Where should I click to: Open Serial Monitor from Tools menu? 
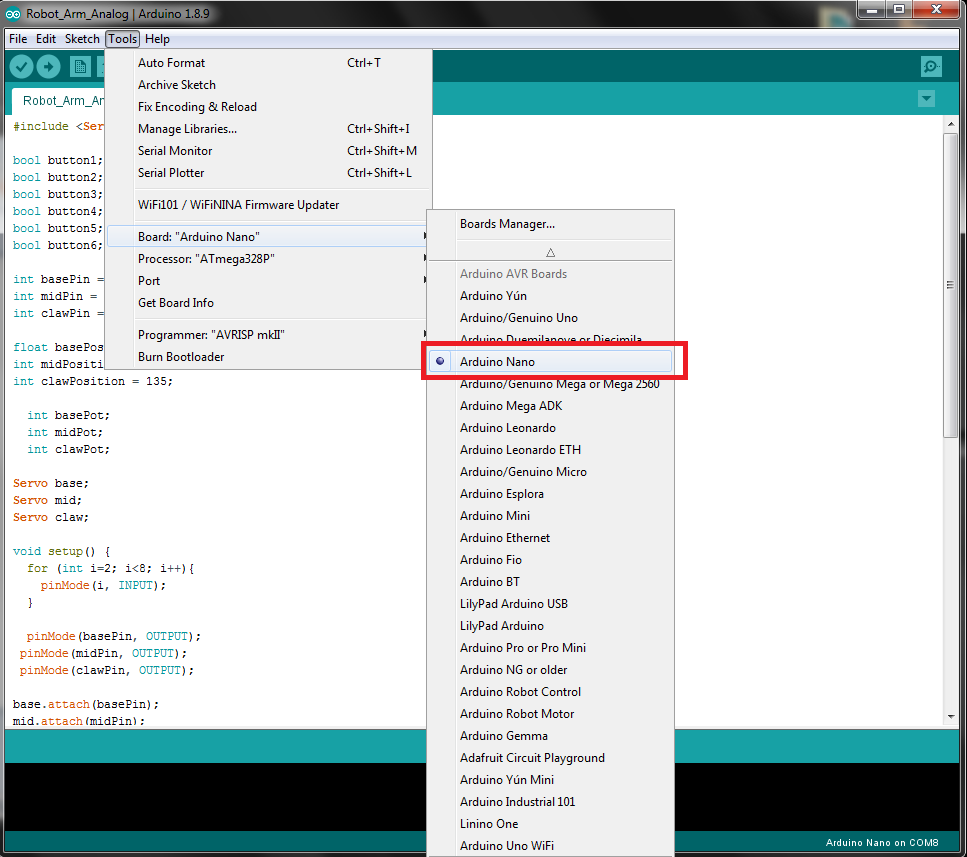click(x=268, y=151)
